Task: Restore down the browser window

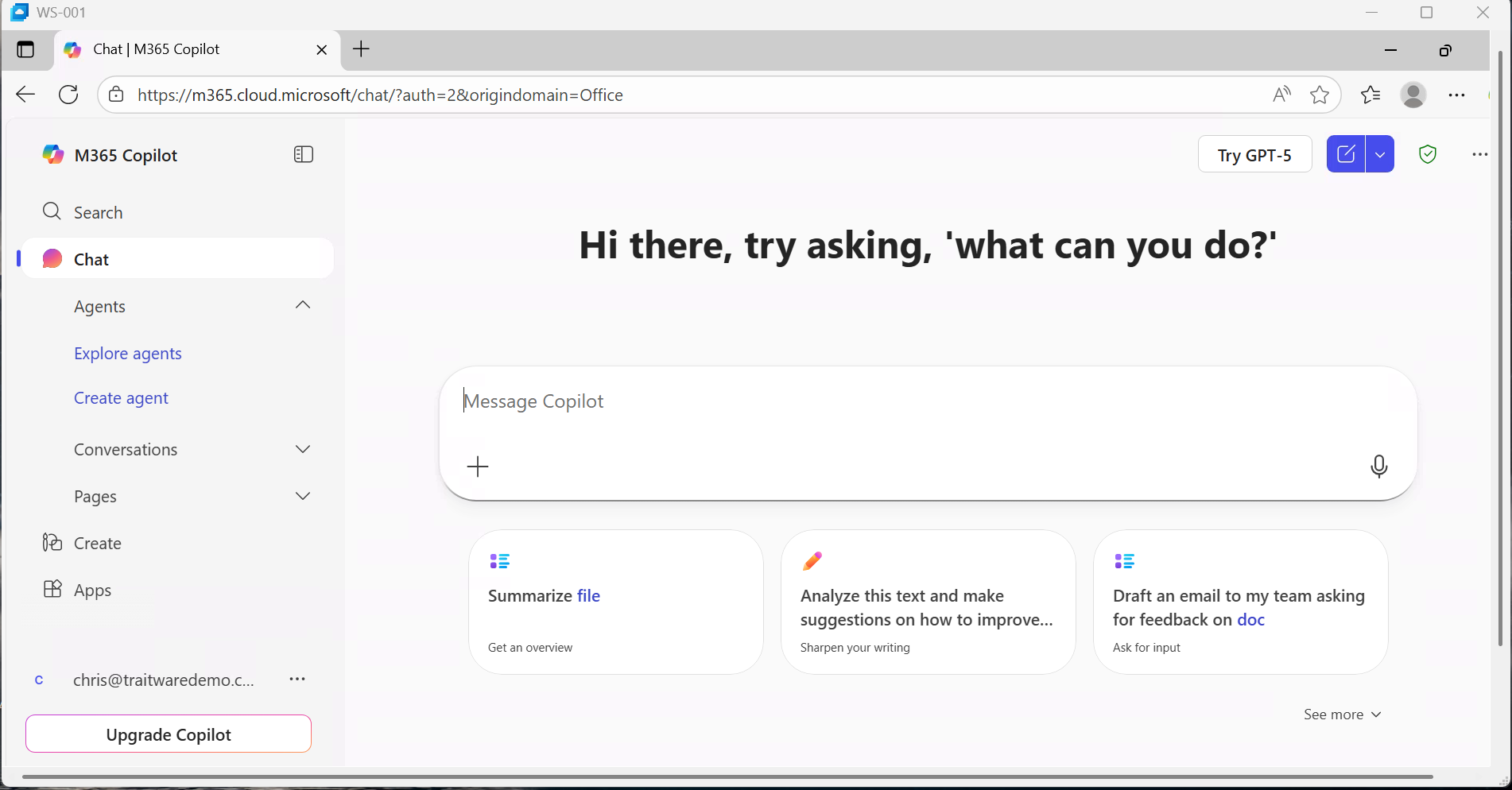Action: (x=1445, y=50)
